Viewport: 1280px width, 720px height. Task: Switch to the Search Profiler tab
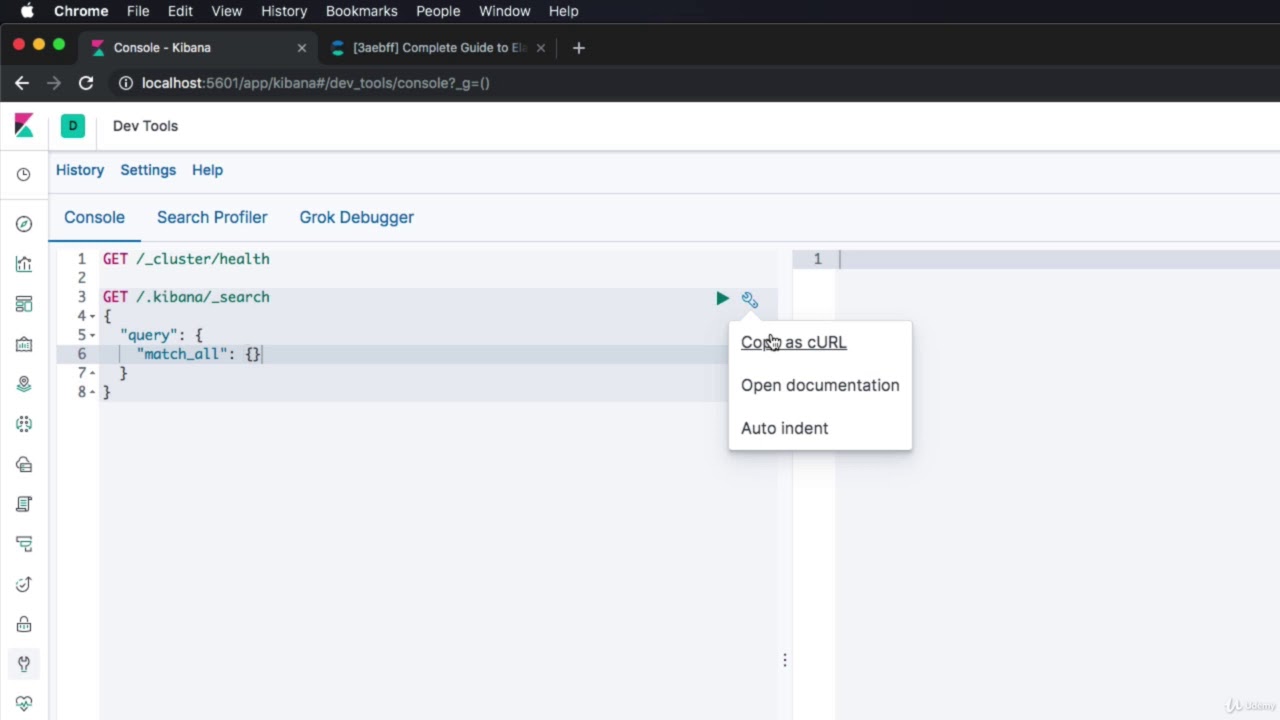(x=212, y=217)
